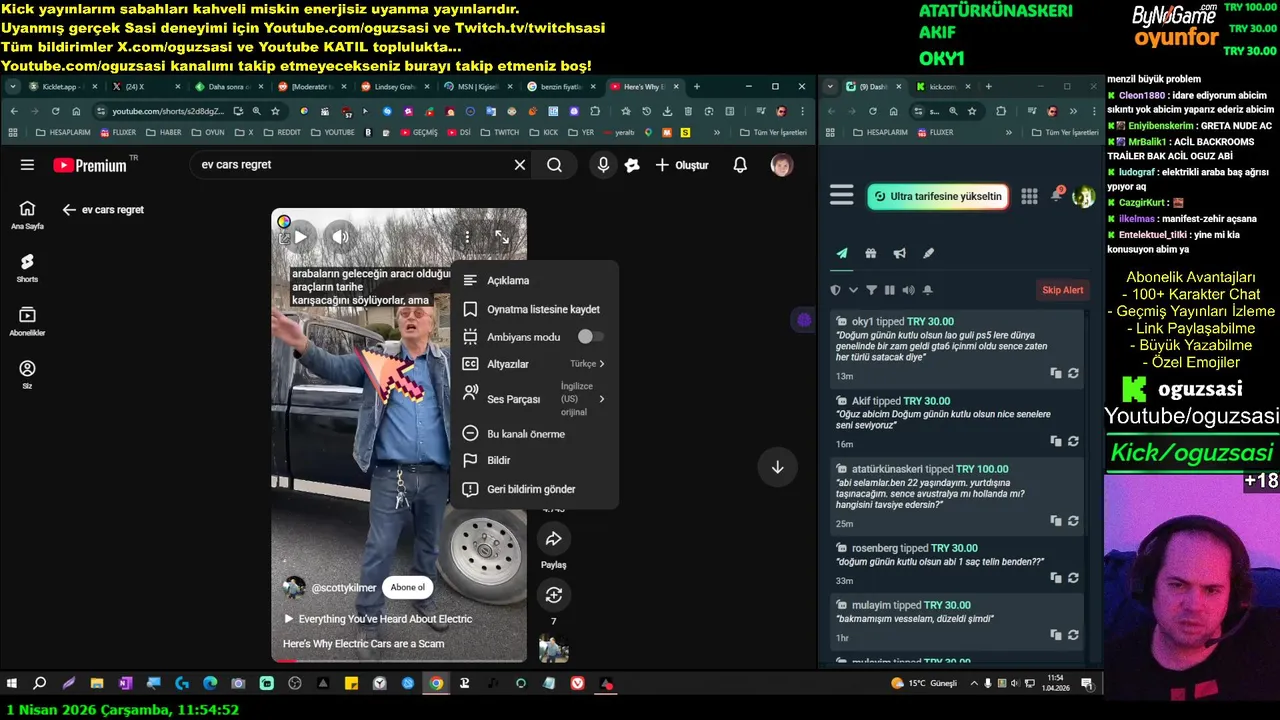Clear the YouTube search box text
The image size is (1280, 720).
[519, 165]
